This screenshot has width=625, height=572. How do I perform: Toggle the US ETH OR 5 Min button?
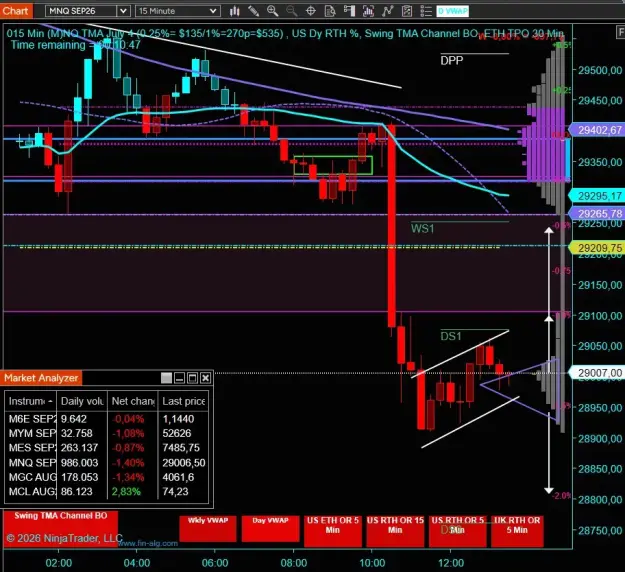[x=333, y=531]
